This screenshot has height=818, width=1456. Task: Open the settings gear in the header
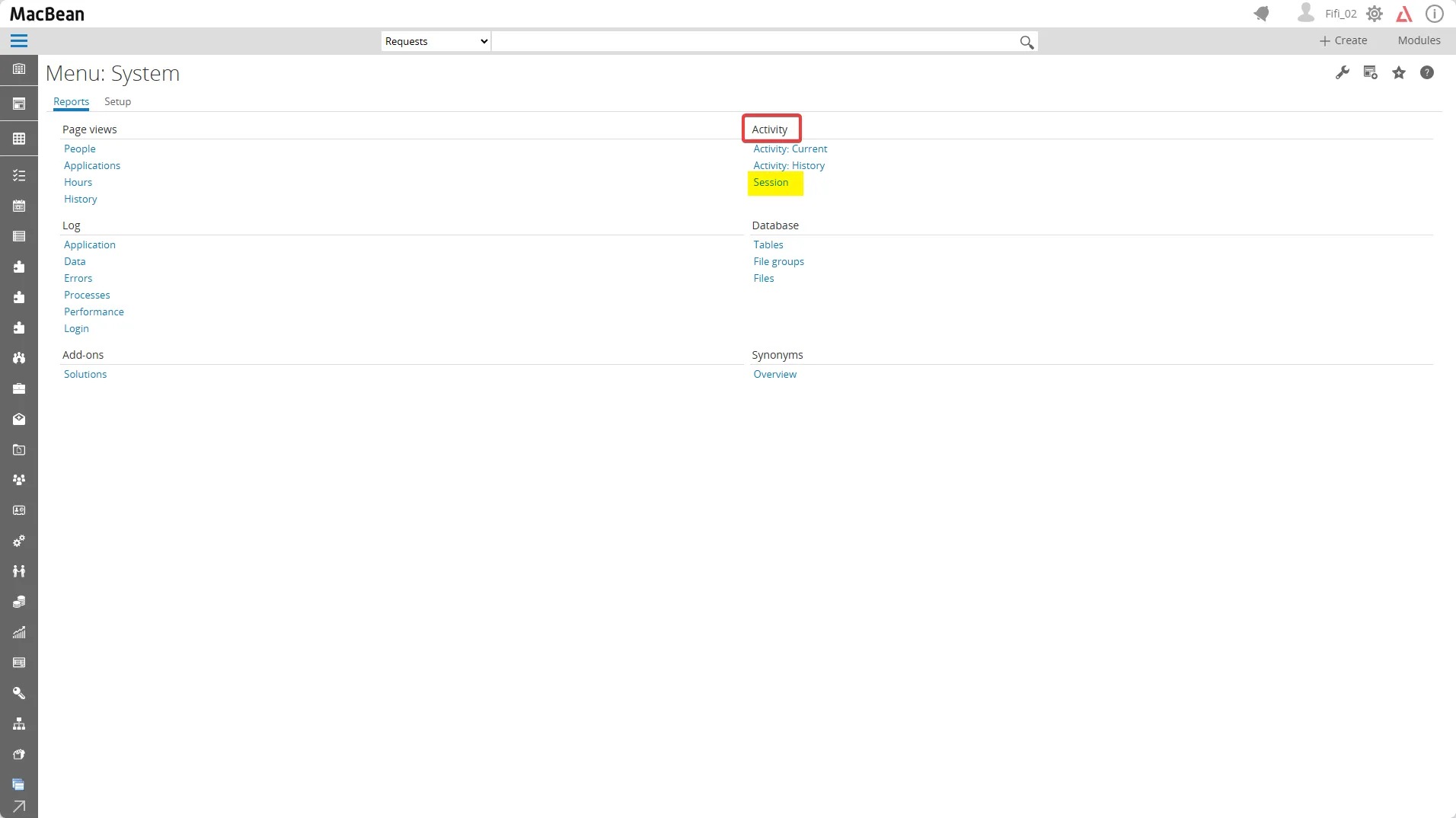pyautogui.click(x=1375, y=14)
